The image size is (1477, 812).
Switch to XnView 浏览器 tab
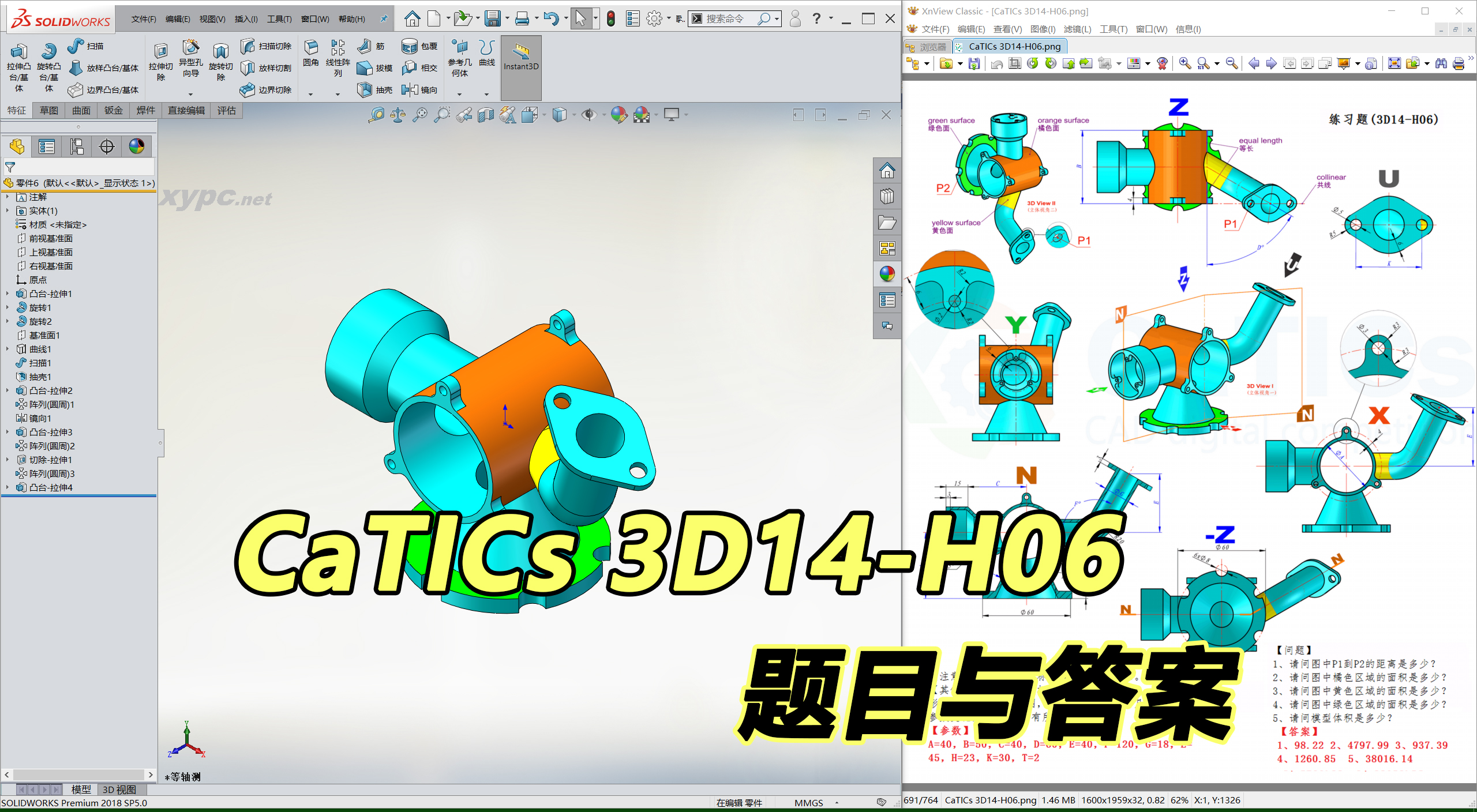click(927, 47)
